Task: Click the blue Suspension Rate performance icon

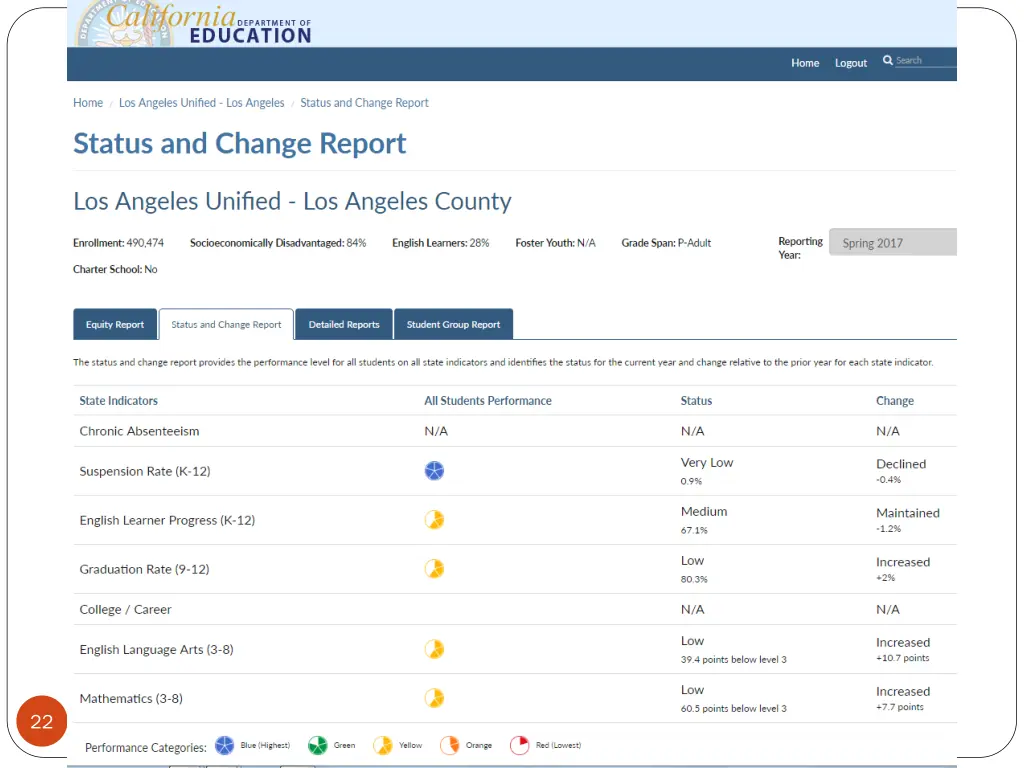Action: coord(434,470)
